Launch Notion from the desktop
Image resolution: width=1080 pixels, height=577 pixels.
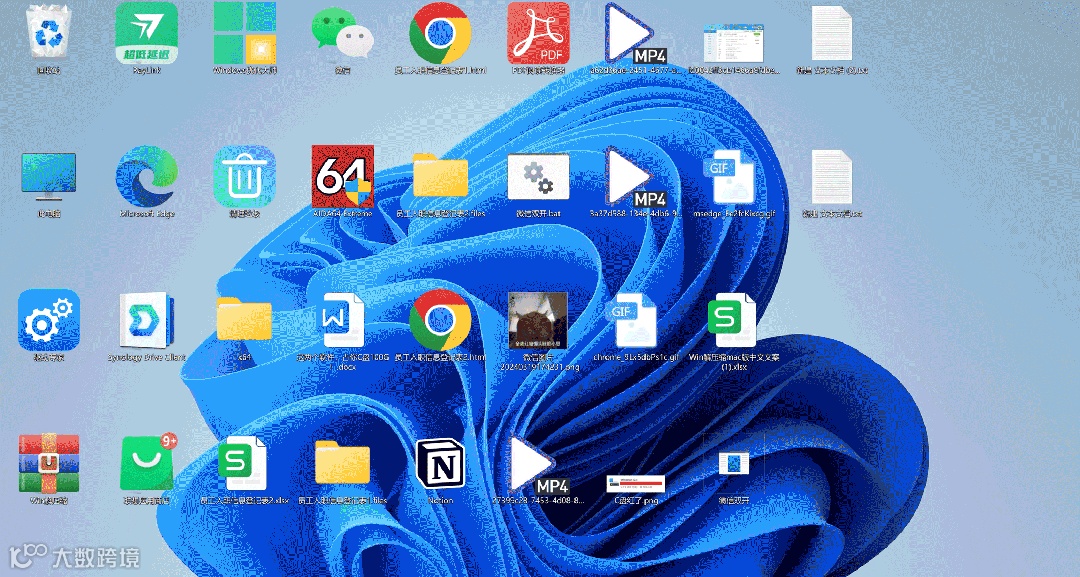[440, 463]
